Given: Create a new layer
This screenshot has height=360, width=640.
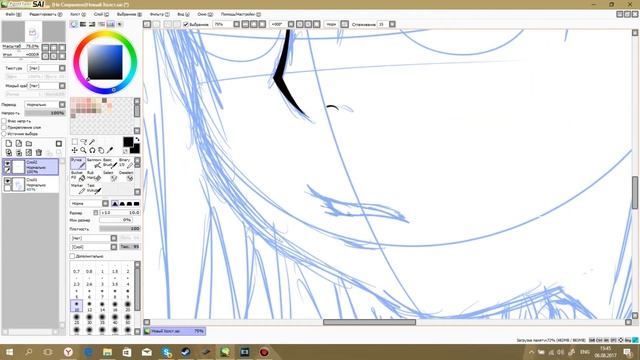Looking at the screenshot, I should click(x=9, y=144).
